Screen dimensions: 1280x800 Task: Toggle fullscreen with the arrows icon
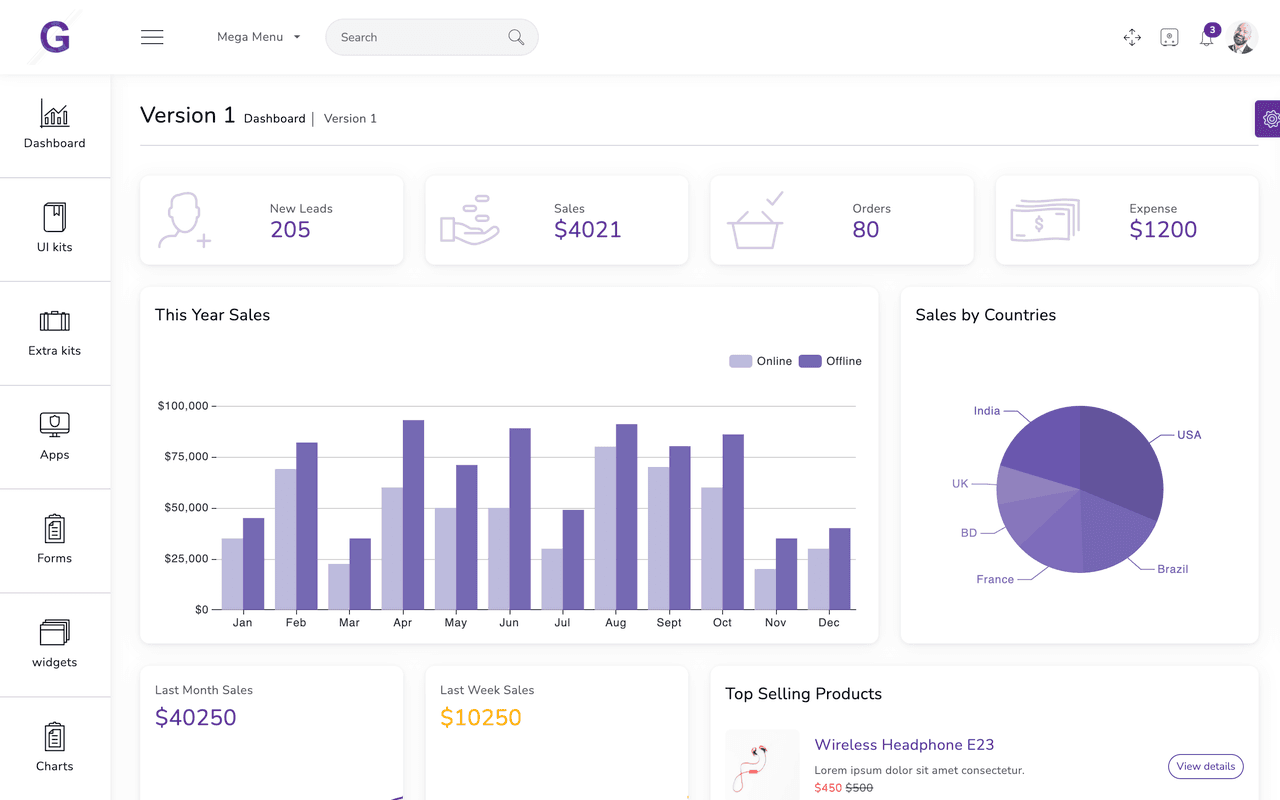1132,37
